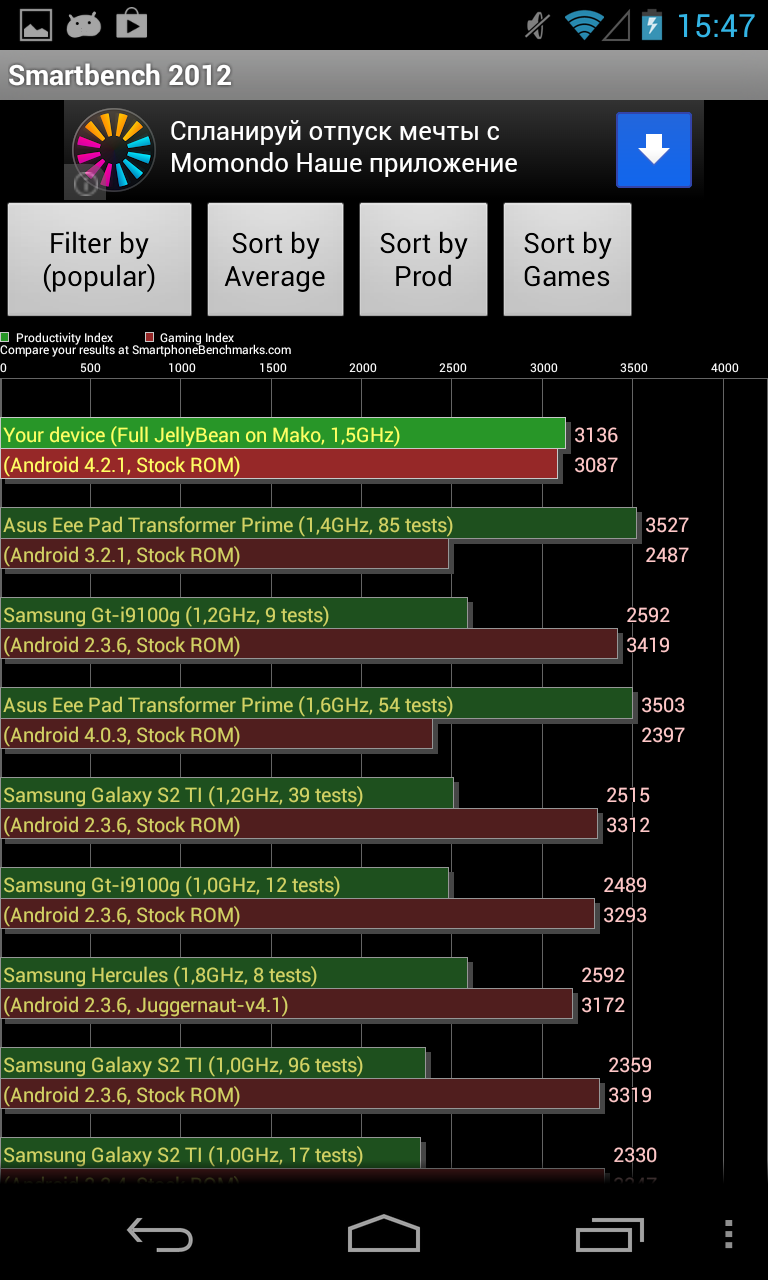The width and height of the screenshot is (768, 1280).
Task: Tap the Android home navigation icon
Action: 384,1234
